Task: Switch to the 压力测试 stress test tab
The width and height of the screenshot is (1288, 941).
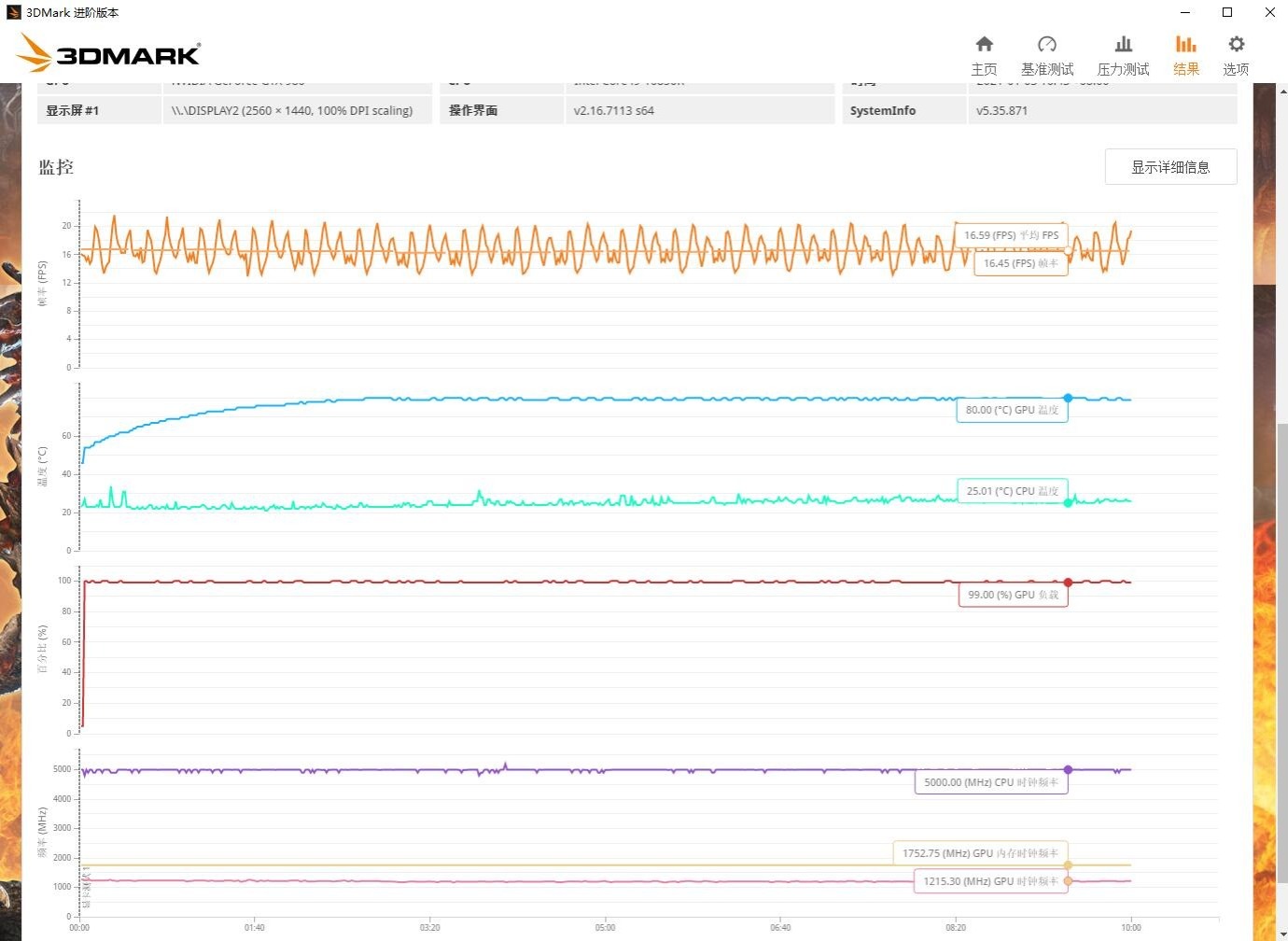Action: (x=1123, y=53)
